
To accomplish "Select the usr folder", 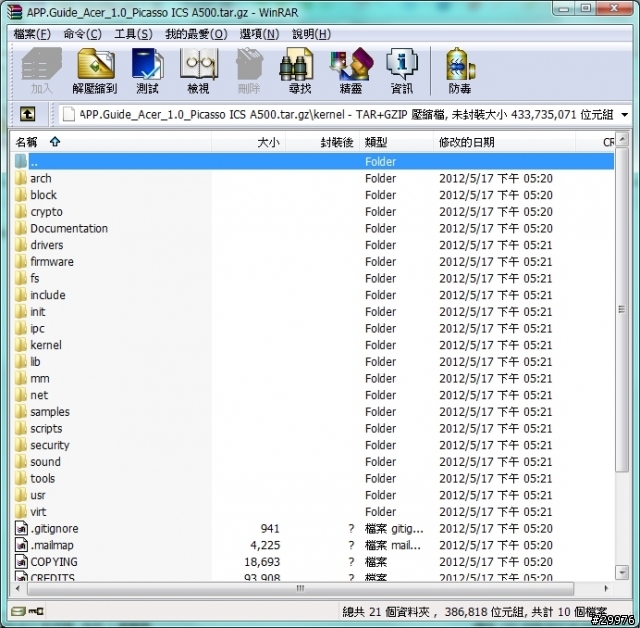I will point(38,495).
